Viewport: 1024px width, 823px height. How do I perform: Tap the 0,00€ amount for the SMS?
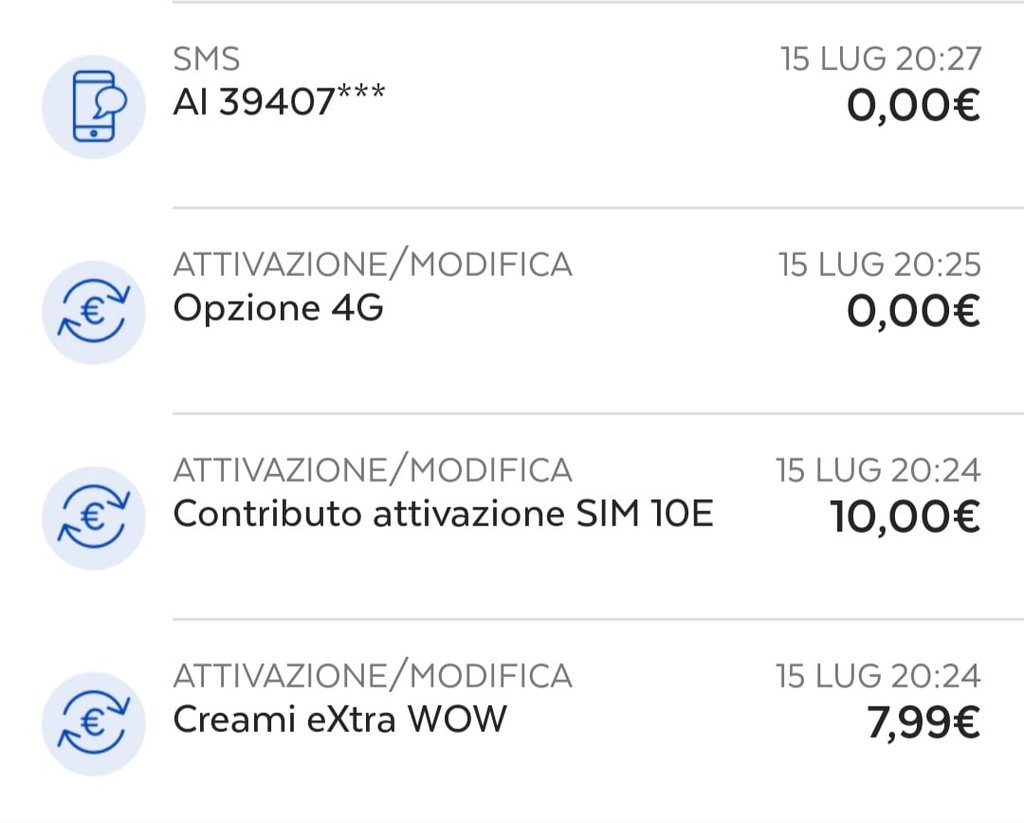click(914, 105)
